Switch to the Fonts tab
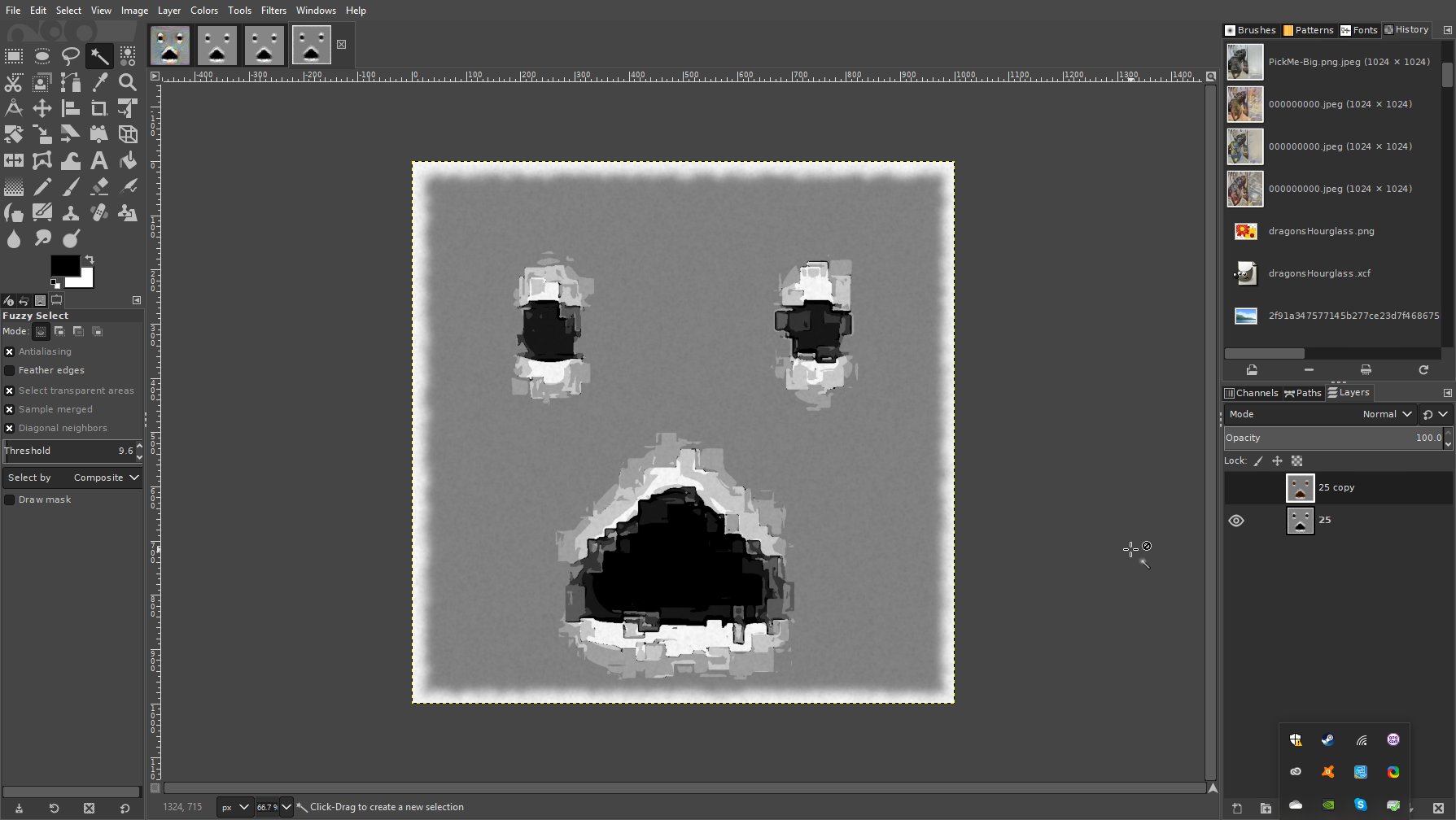Viewport: 1456px width, 820px height. click(x=1358, y=30)
